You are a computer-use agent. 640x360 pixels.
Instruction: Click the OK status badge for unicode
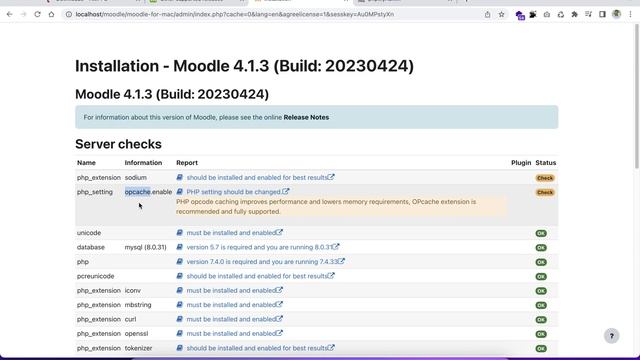(x=541, y=233)
